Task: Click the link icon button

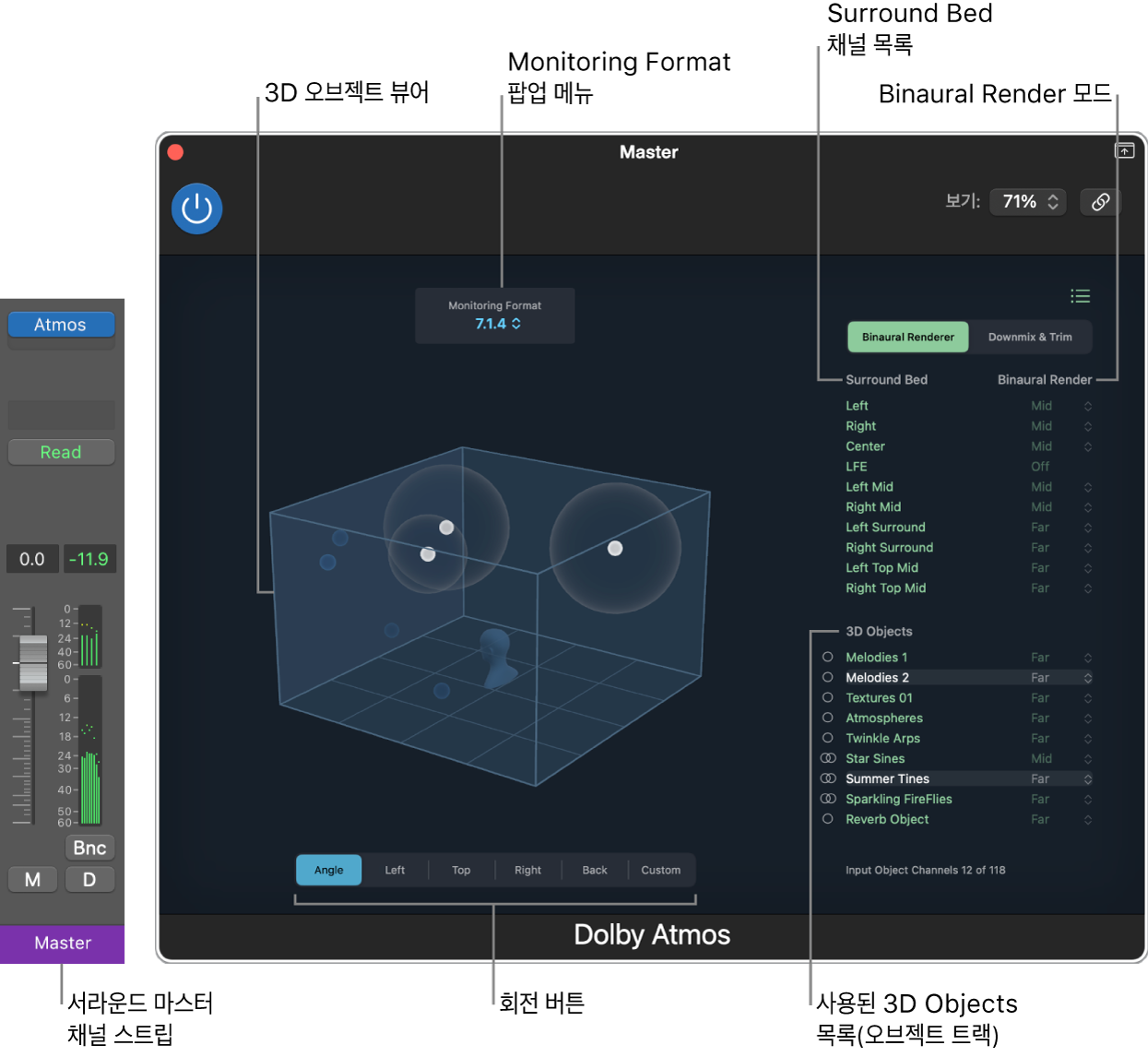Action: tap(1100, 202)
